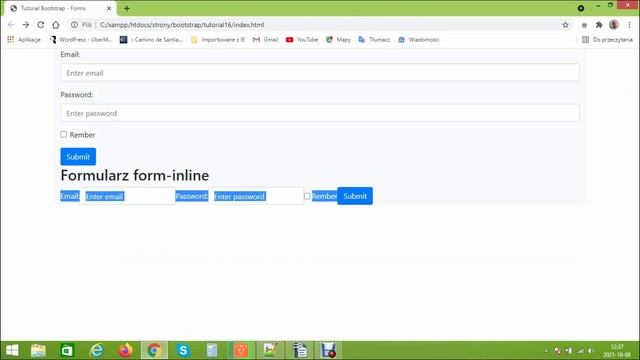Click the stacked form Password: label

pos(77,94)
